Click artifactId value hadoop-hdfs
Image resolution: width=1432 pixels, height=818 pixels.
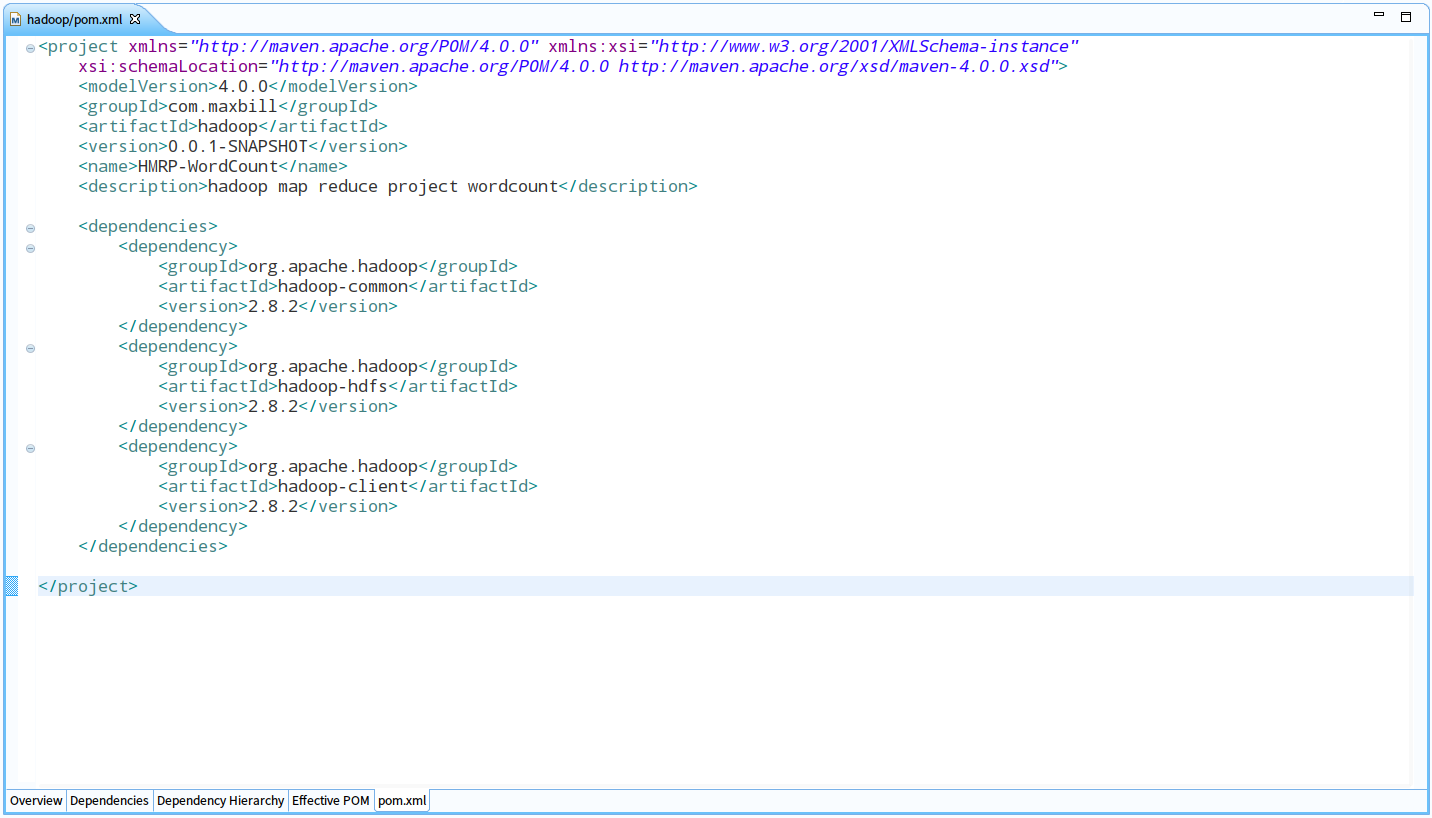coord(333,386)
